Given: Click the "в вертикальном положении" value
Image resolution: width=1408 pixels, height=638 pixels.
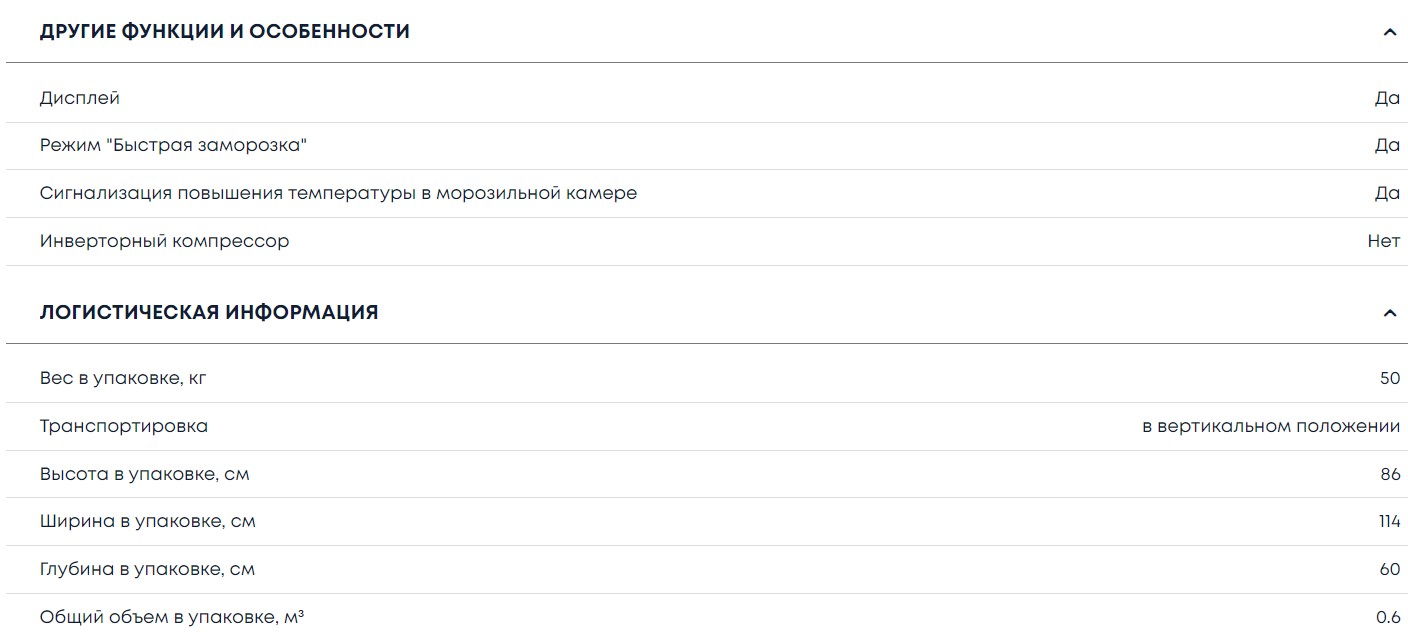Looking at the screenshot, I should point(1270,426).
